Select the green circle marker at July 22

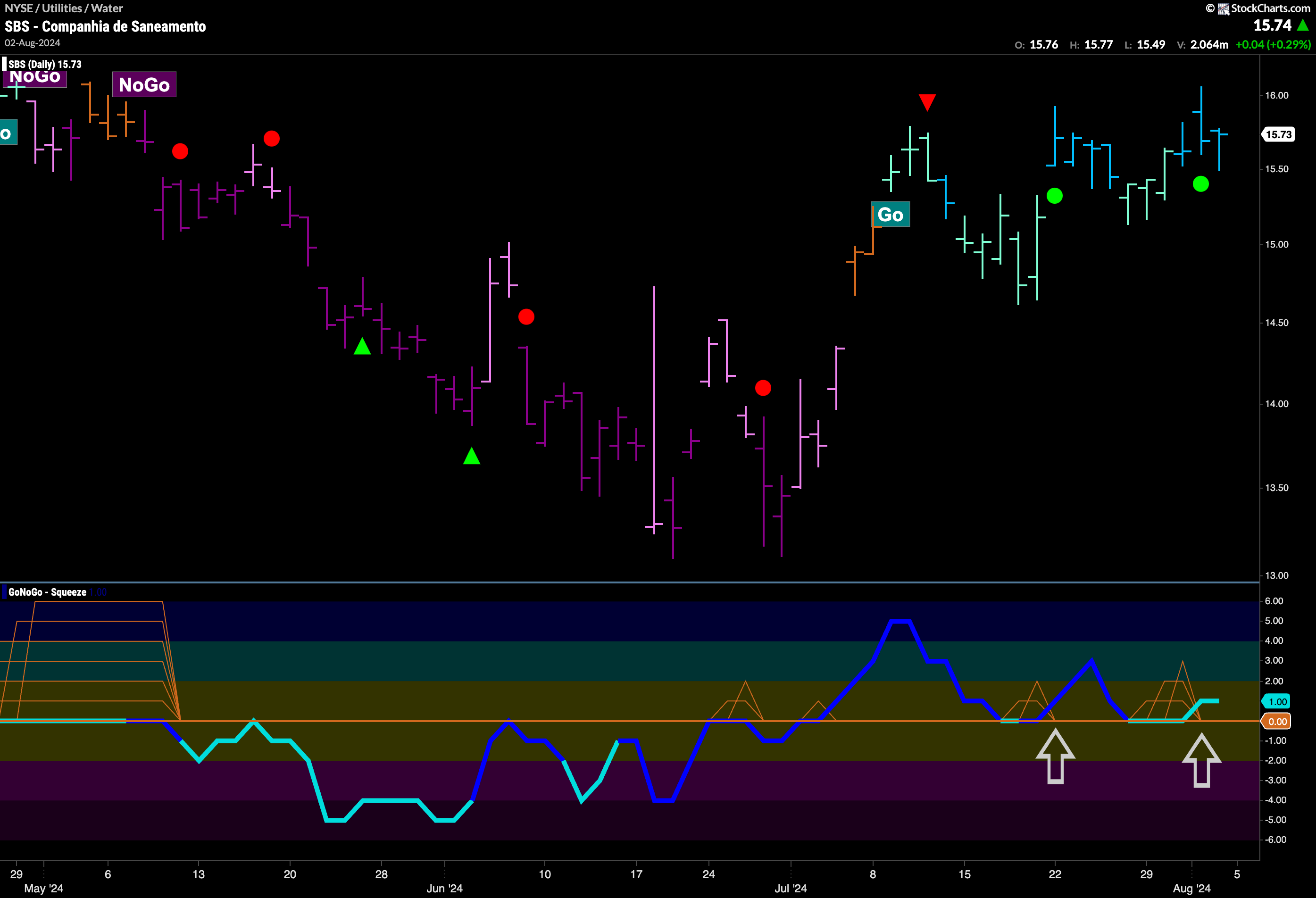pyautogui.click(x=1054, y=196)
